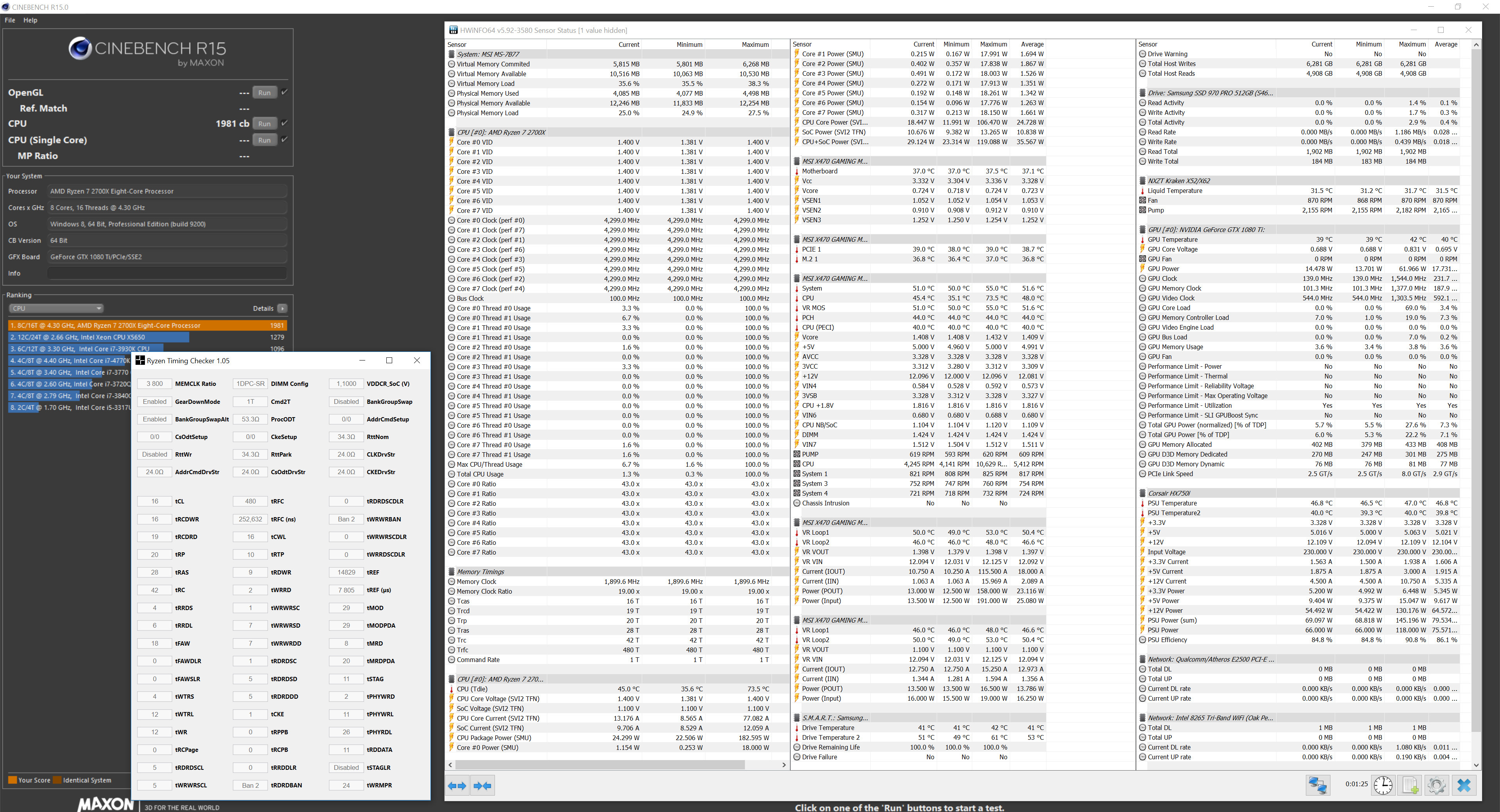Click the clock reset timer icon
This screenshot has width=1500, height=812.
[1383, 785]
